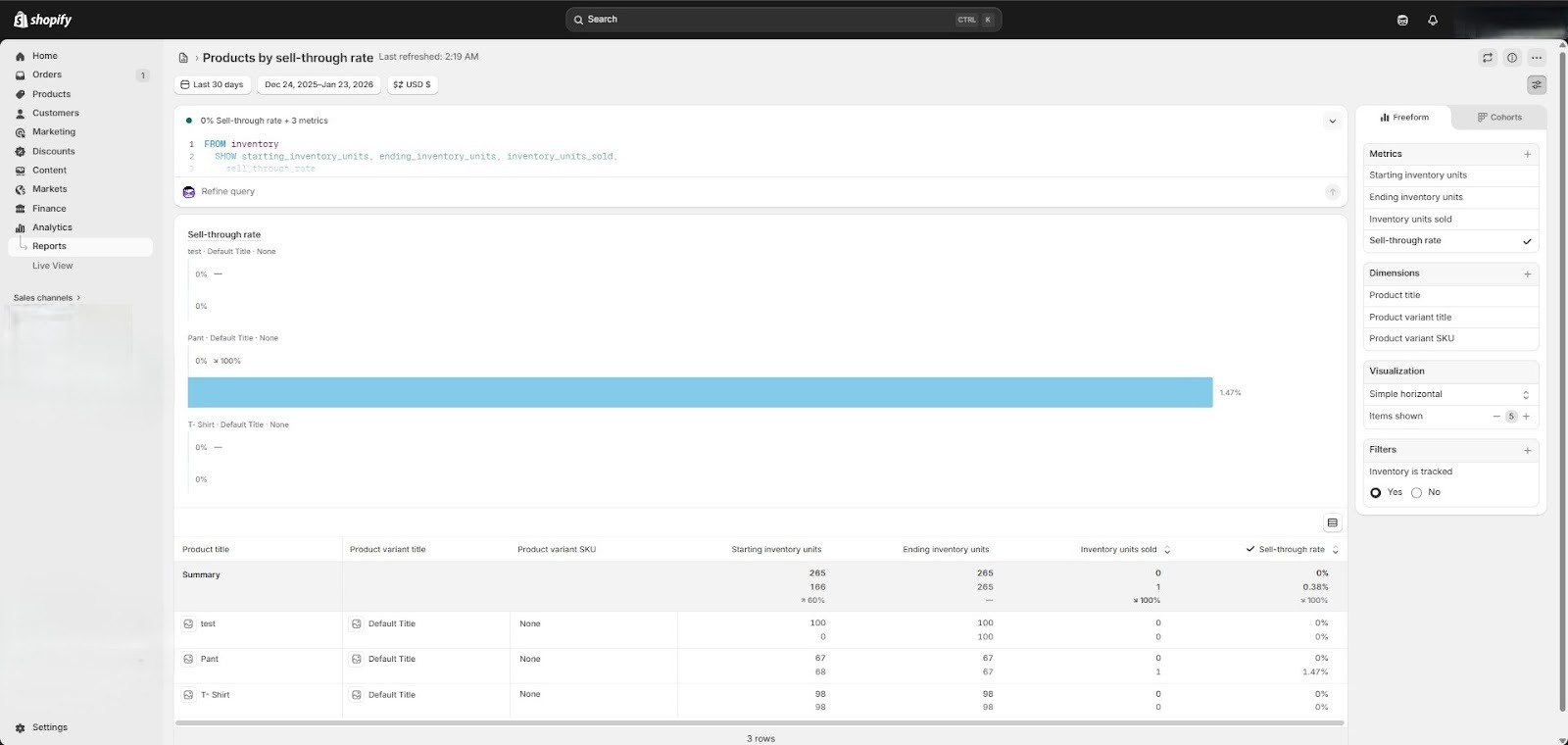Open Analytics in the sidebar
This screenshot has height=745, width=1568.
pyautogui.click(x=52, y=227)
